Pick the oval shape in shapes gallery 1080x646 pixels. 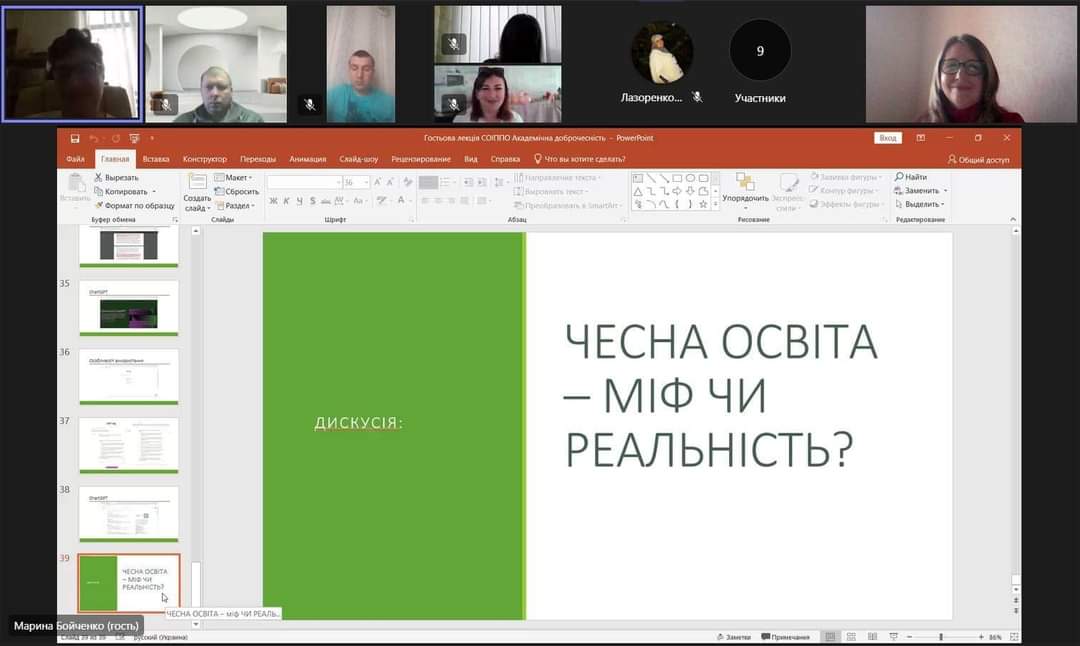click(690, 178)
